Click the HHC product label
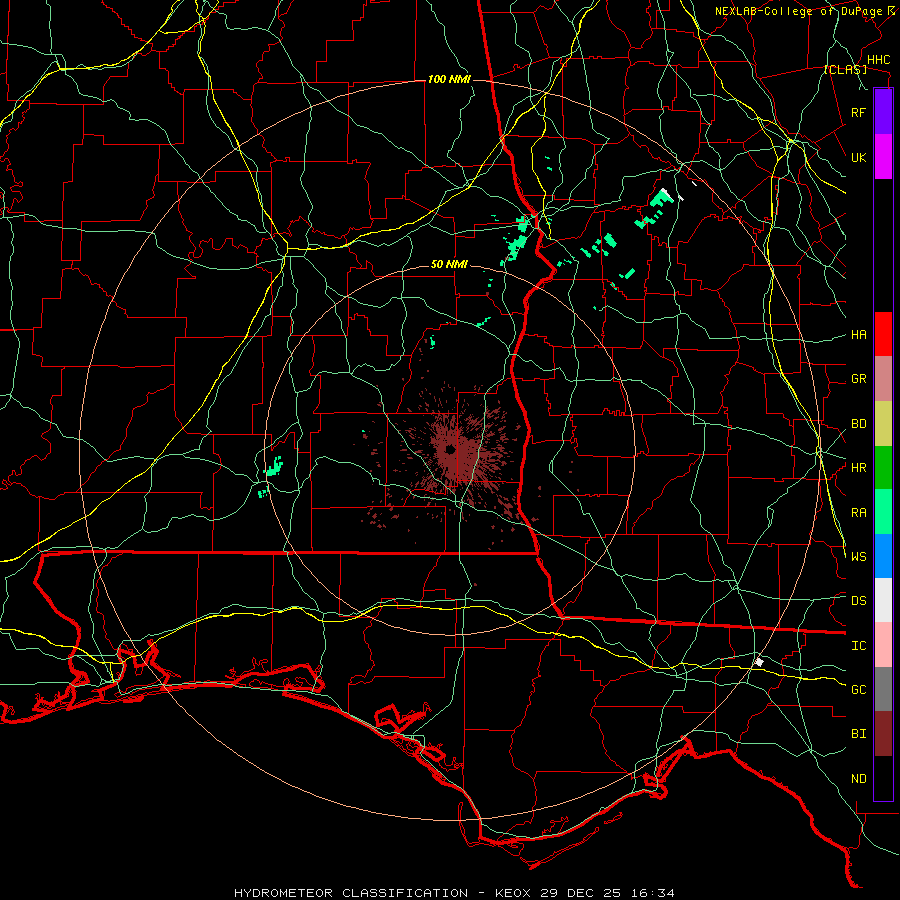The width and height of the screenshot is (900, 900). [x=878, y=60]
